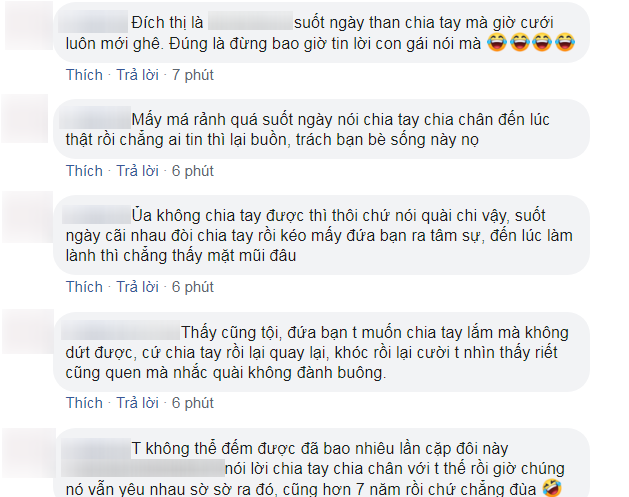Click Trả lời under 'Thấy cũng tội' comment

(137, 403)
